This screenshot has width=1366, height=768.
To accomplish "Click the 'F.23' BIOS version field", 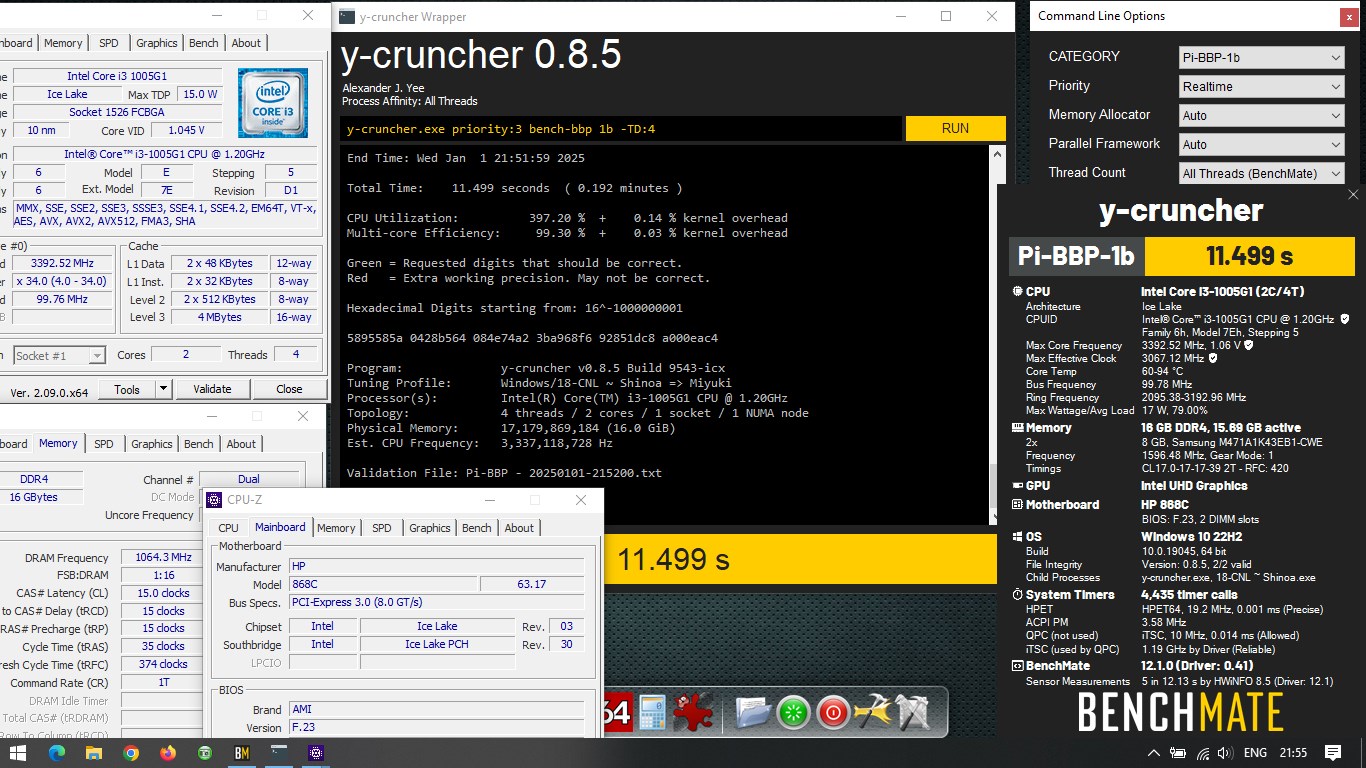I will coord(436,727).
